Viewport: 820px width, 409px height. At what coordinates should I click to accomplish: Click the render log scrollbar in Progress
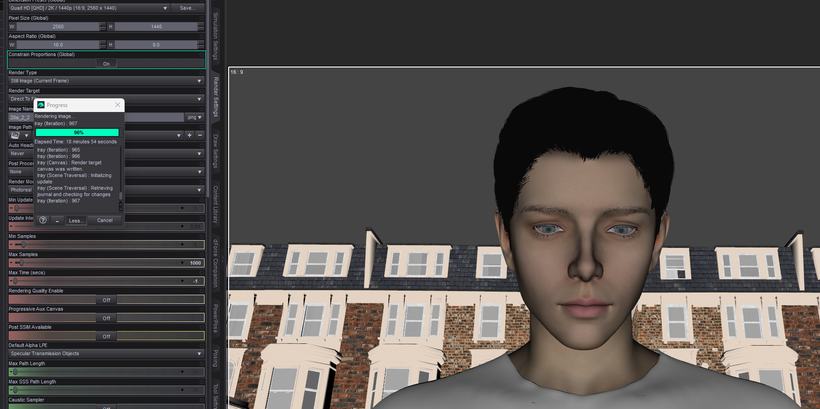(121, 179)
